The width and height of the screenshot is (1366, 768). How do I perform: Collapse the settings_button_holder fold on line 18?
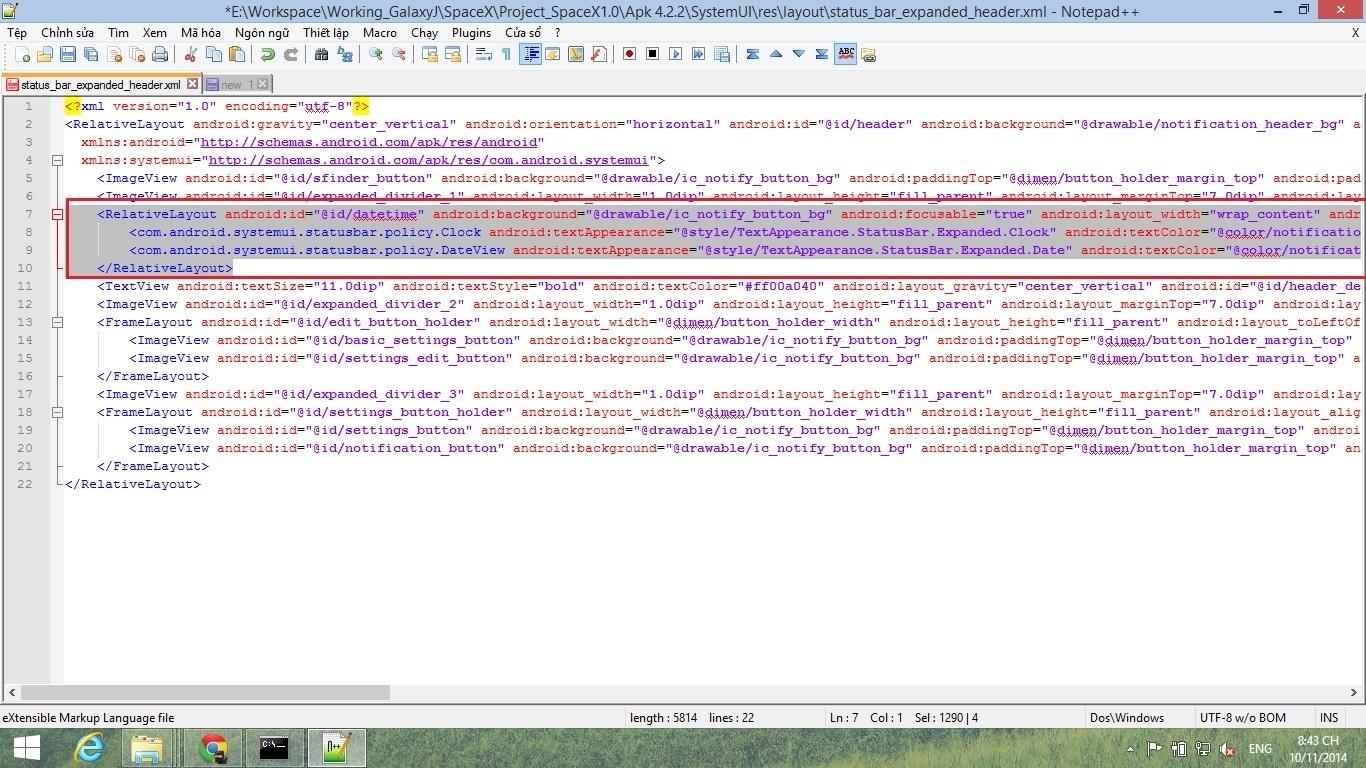(57, 412)
